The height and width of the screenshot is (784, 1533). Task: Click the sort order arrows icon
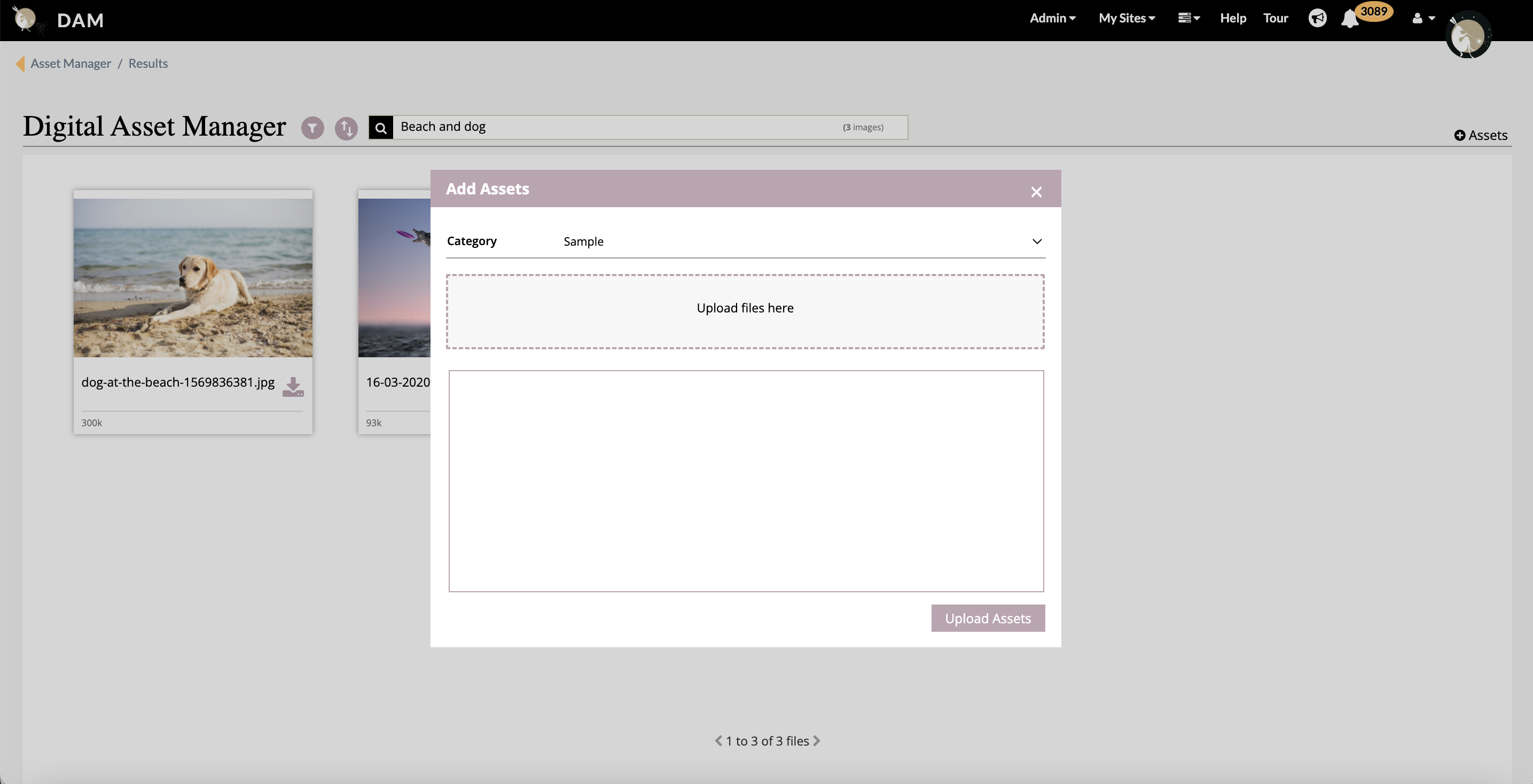[x=346, y=128]
